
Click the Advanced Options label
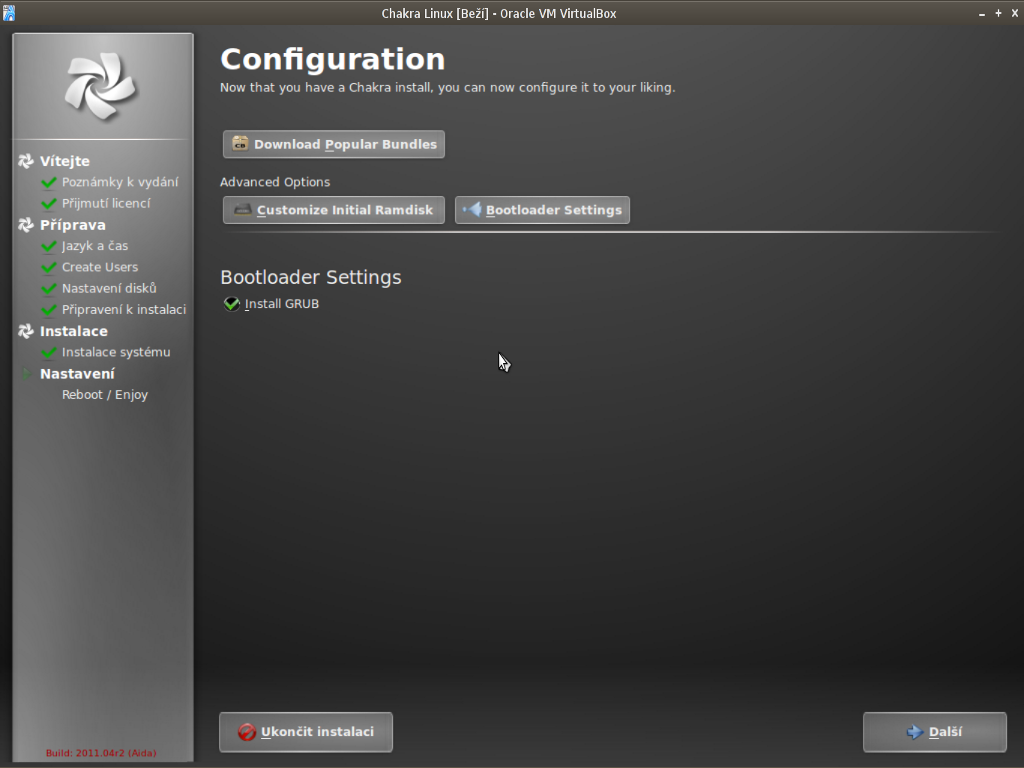(275, 182)
